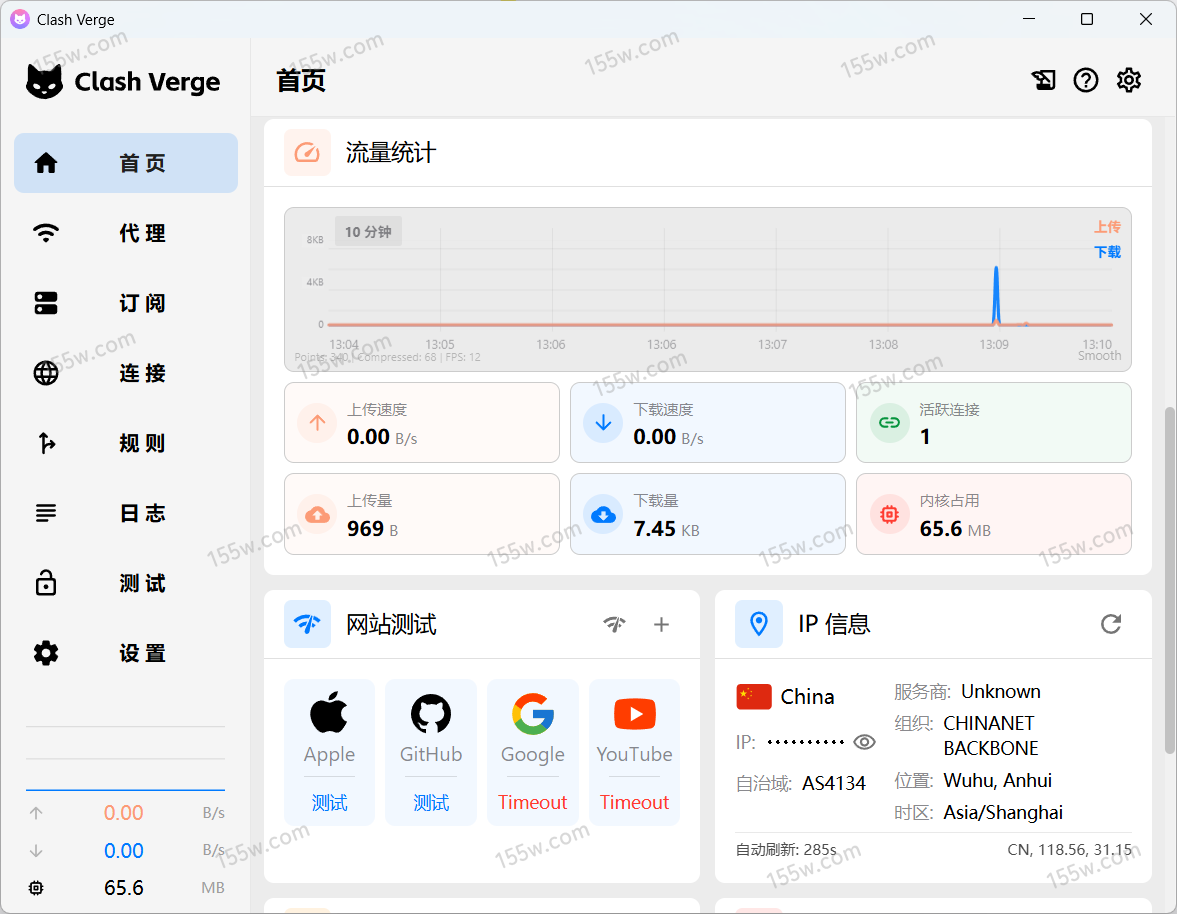1177x914 pixels.
Task: Retry the Google Timeout test
Action: [532, 802]
